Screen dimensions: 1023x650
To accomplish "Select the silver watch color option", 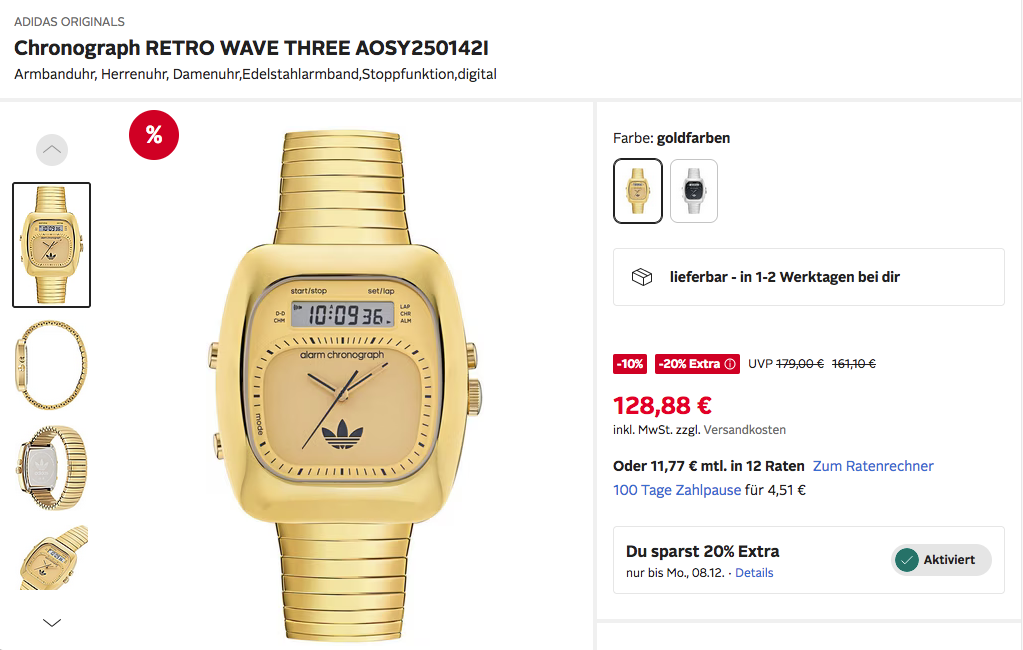I will [x=694, y=191].
